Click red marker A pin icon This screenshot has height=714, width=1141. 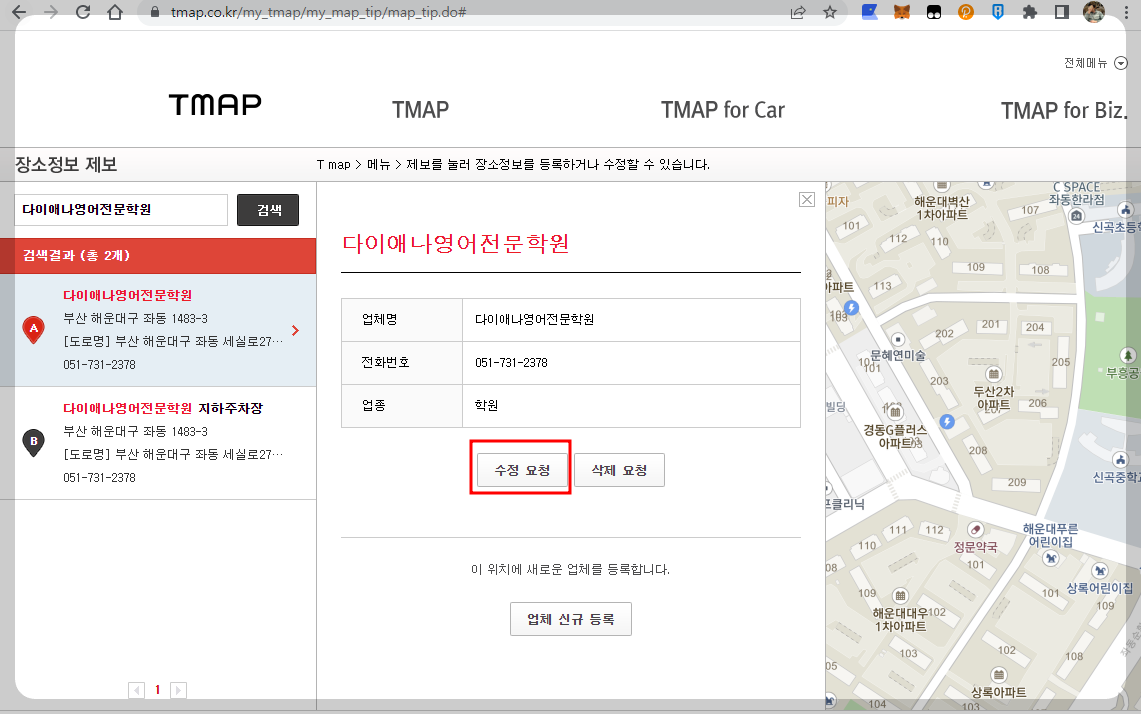coord(33,330)
